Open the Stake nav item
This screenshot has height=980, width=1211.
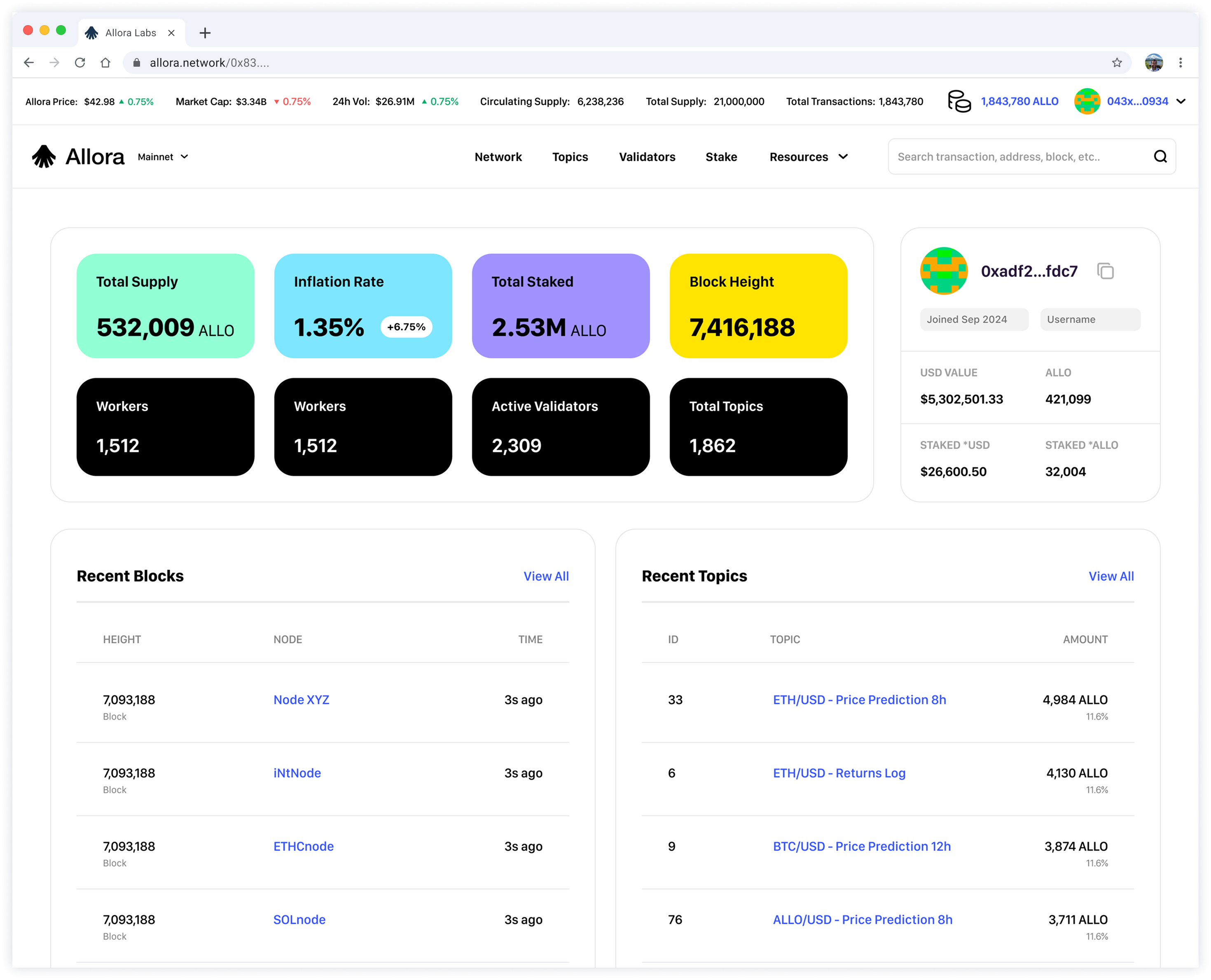(x=721, y=157)
